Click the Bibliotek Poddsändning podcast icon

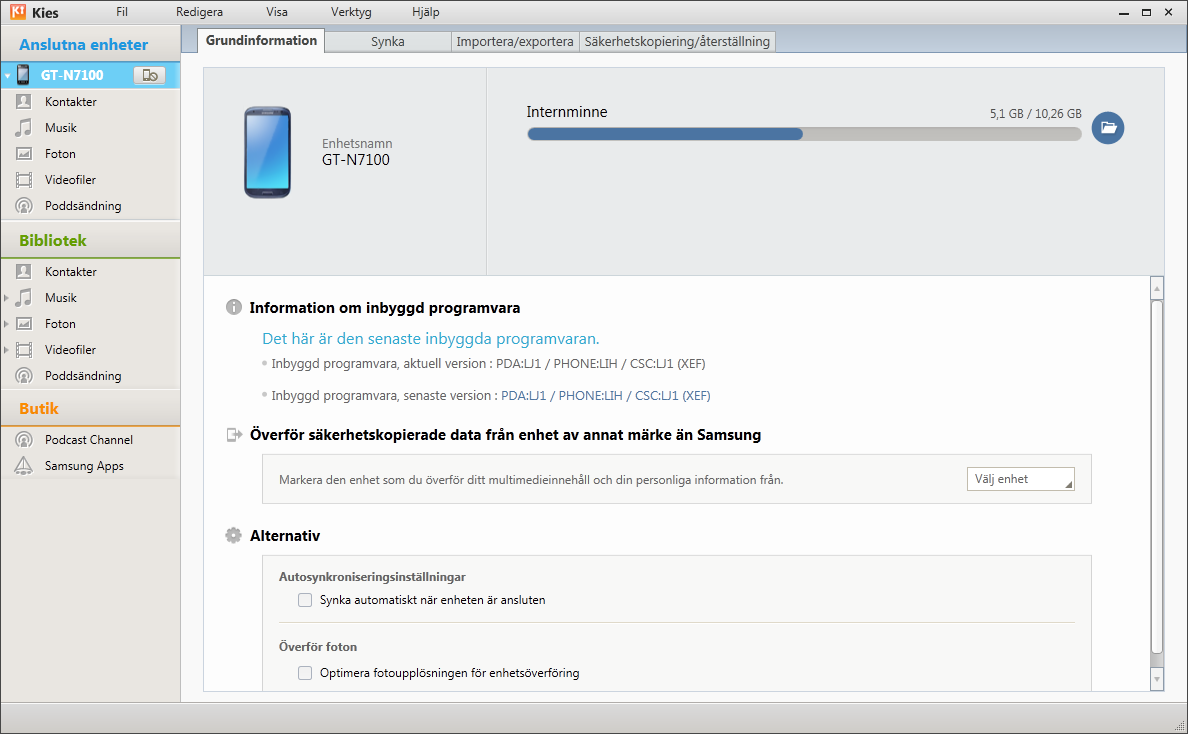24,376
